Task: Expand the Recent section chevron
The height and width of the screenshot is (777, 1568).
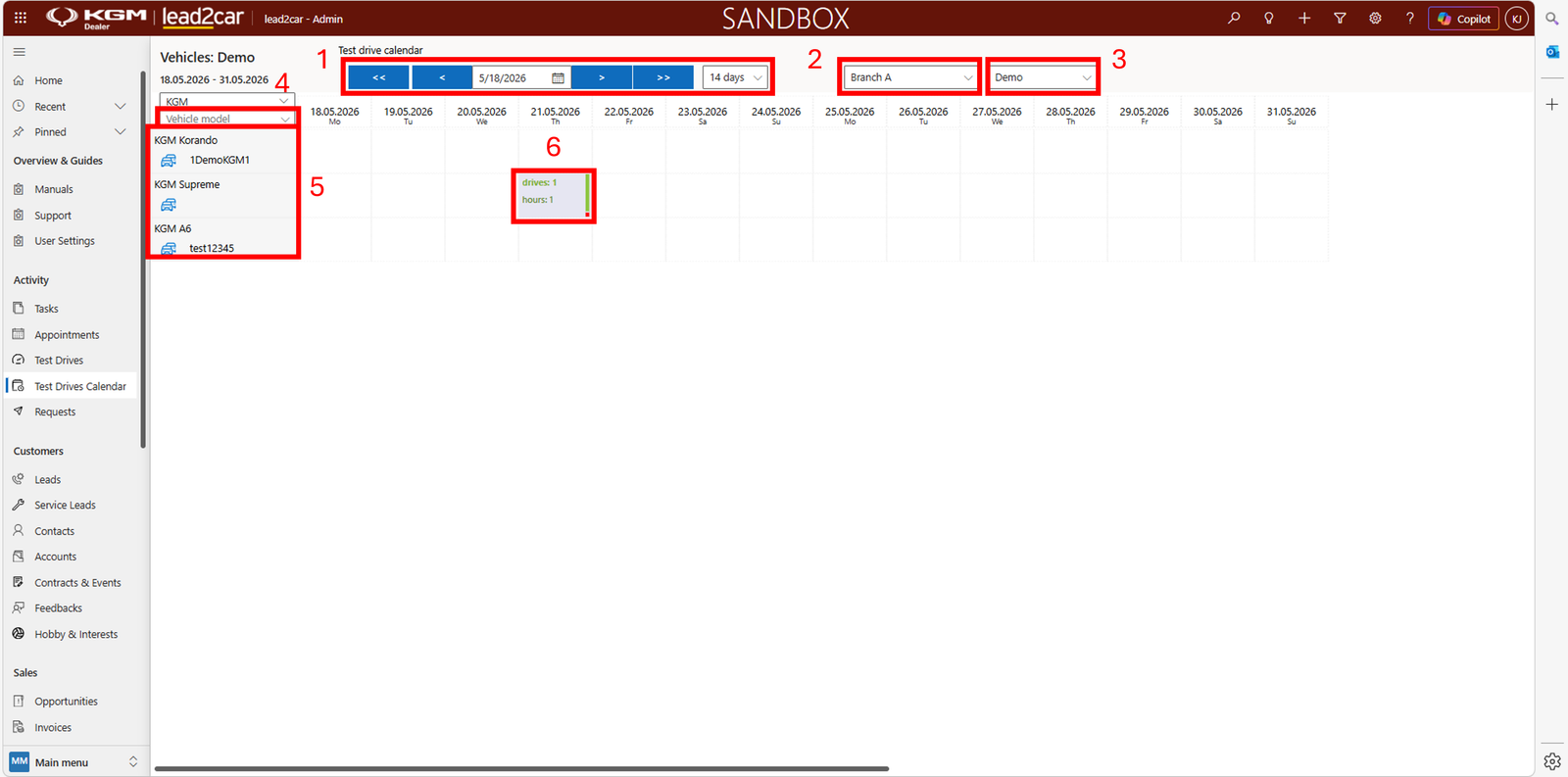Action: click(121, 106)
